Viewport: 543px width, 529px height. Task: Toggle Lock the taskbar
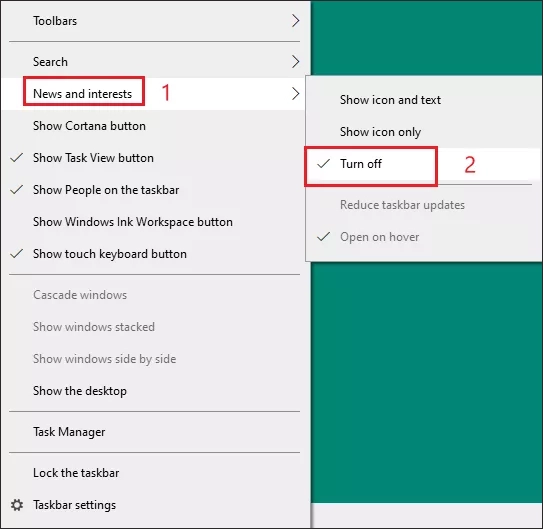tap(153, 473)
